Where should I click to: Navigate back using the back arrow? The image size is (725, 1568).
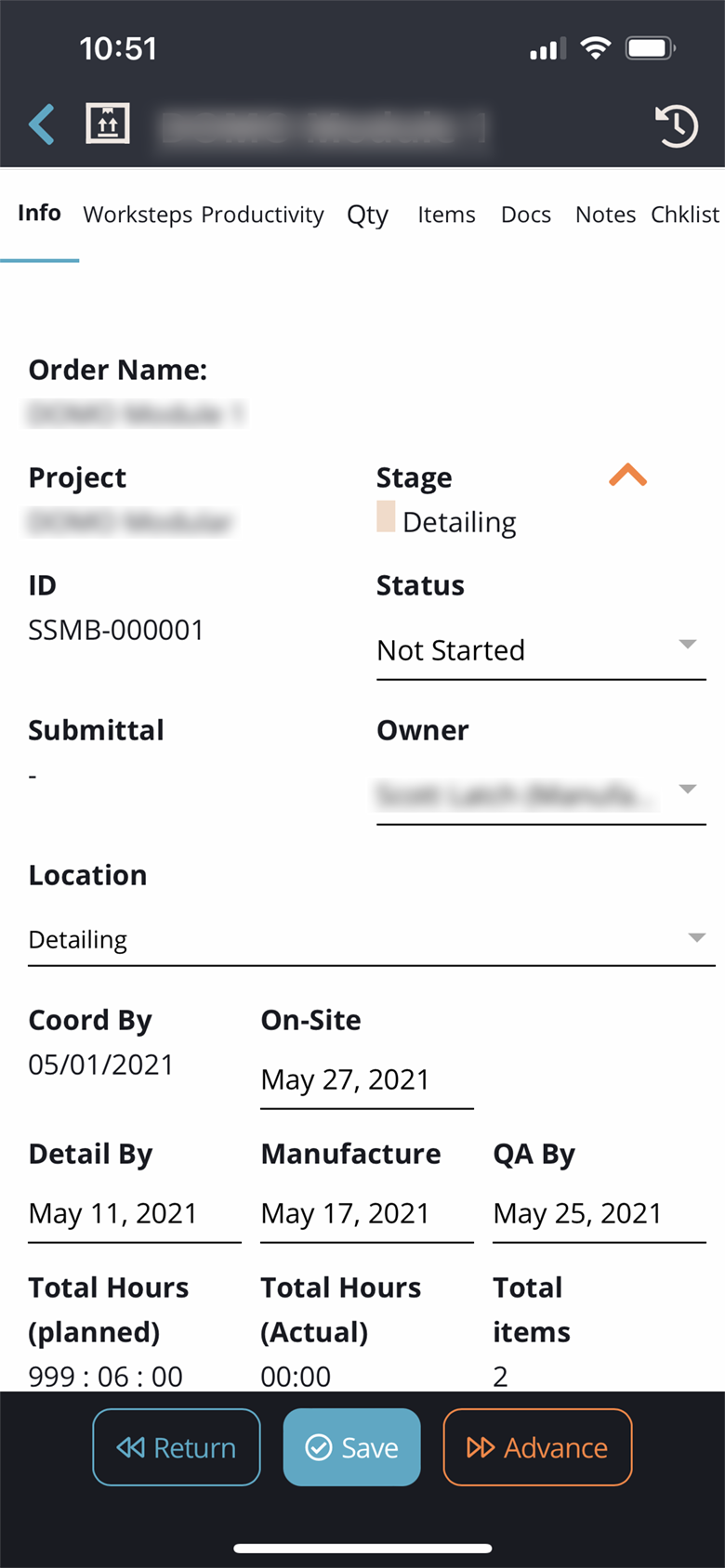42,124
